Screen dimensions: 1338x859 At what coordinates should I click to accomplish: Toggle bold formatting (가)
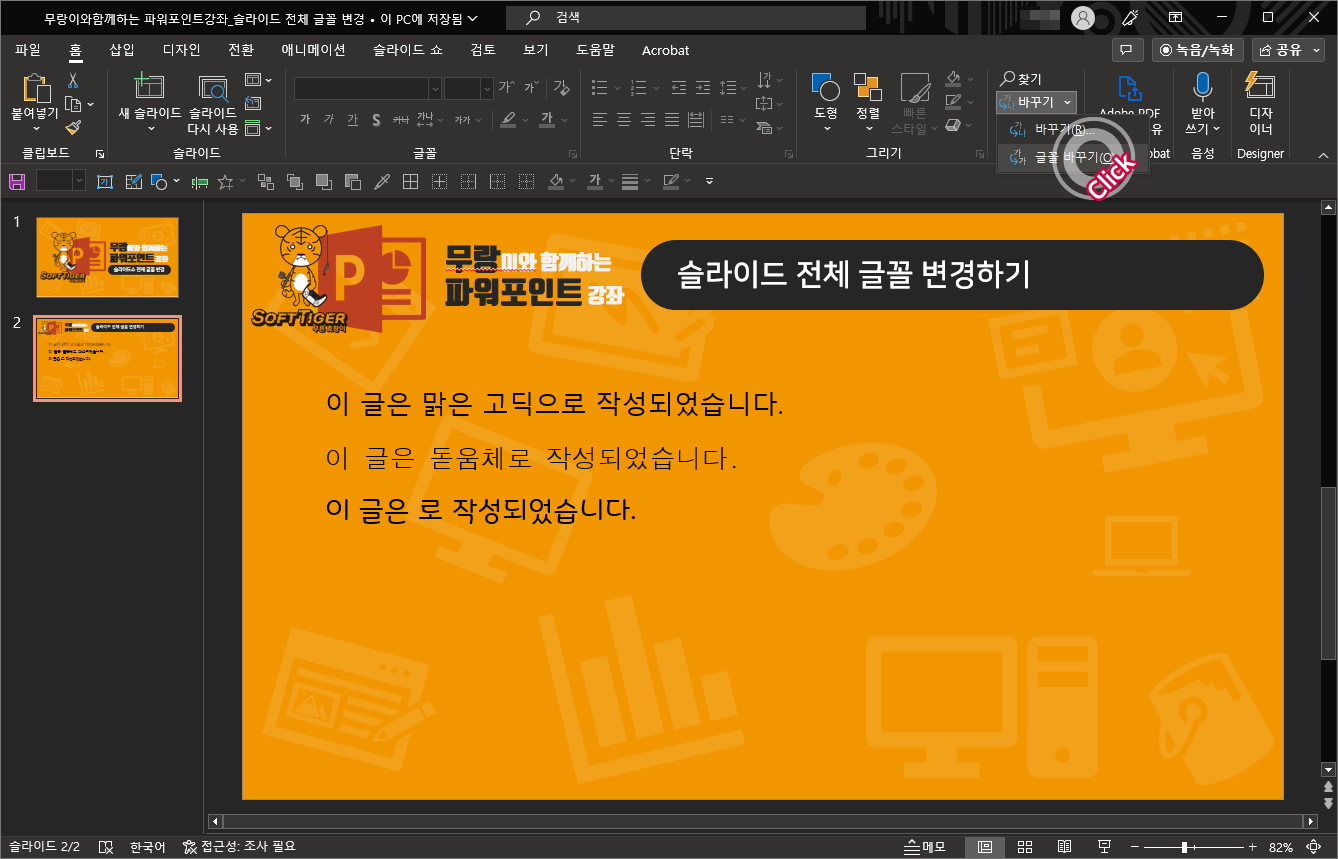[306, 119]
